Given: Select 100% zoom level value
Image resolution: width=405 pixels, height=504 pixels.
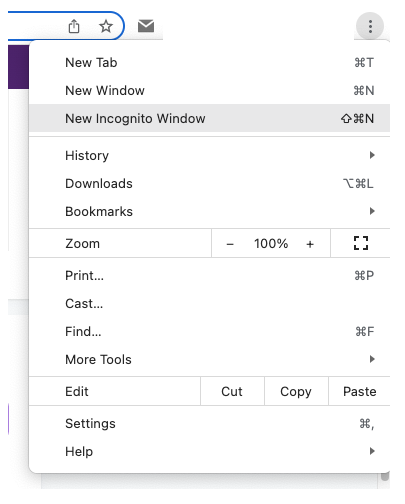Looking at the screenshot, I should [x=271, y=244].
